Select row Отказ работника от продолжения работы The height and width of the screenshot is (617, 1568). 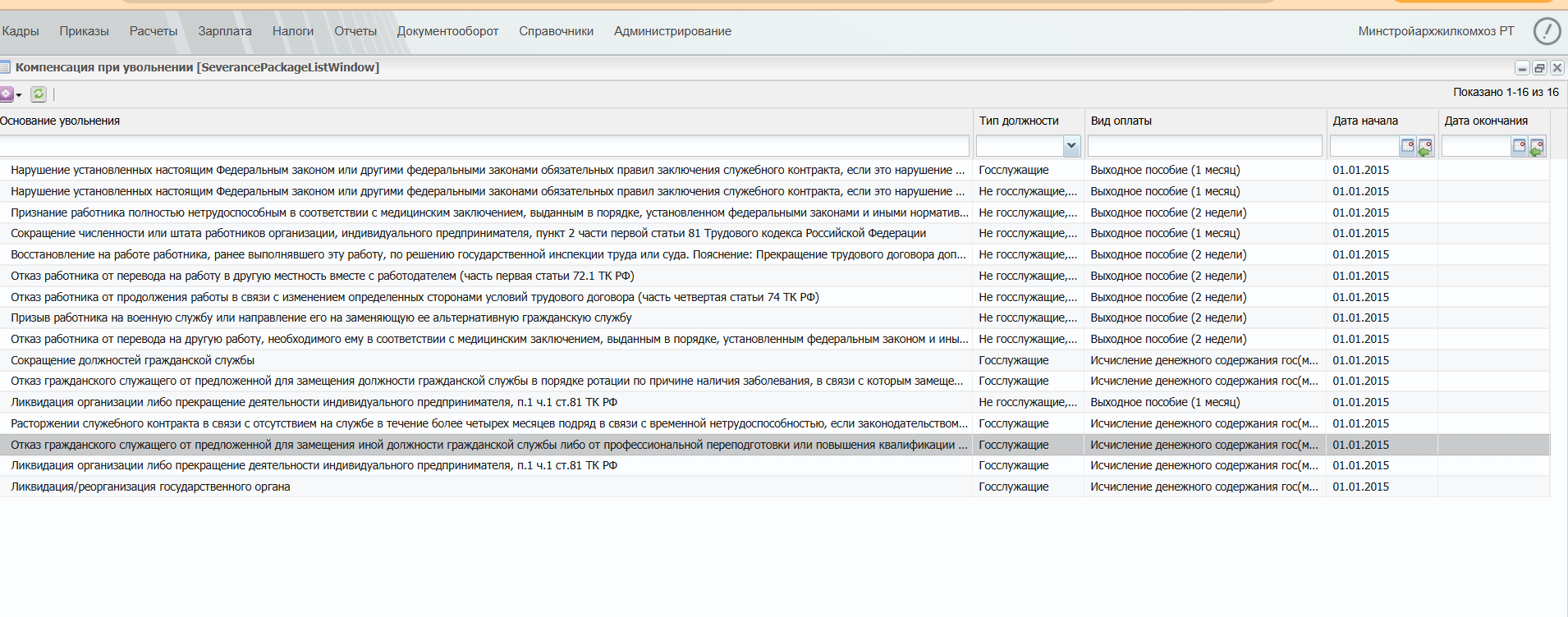pos(775,297)
